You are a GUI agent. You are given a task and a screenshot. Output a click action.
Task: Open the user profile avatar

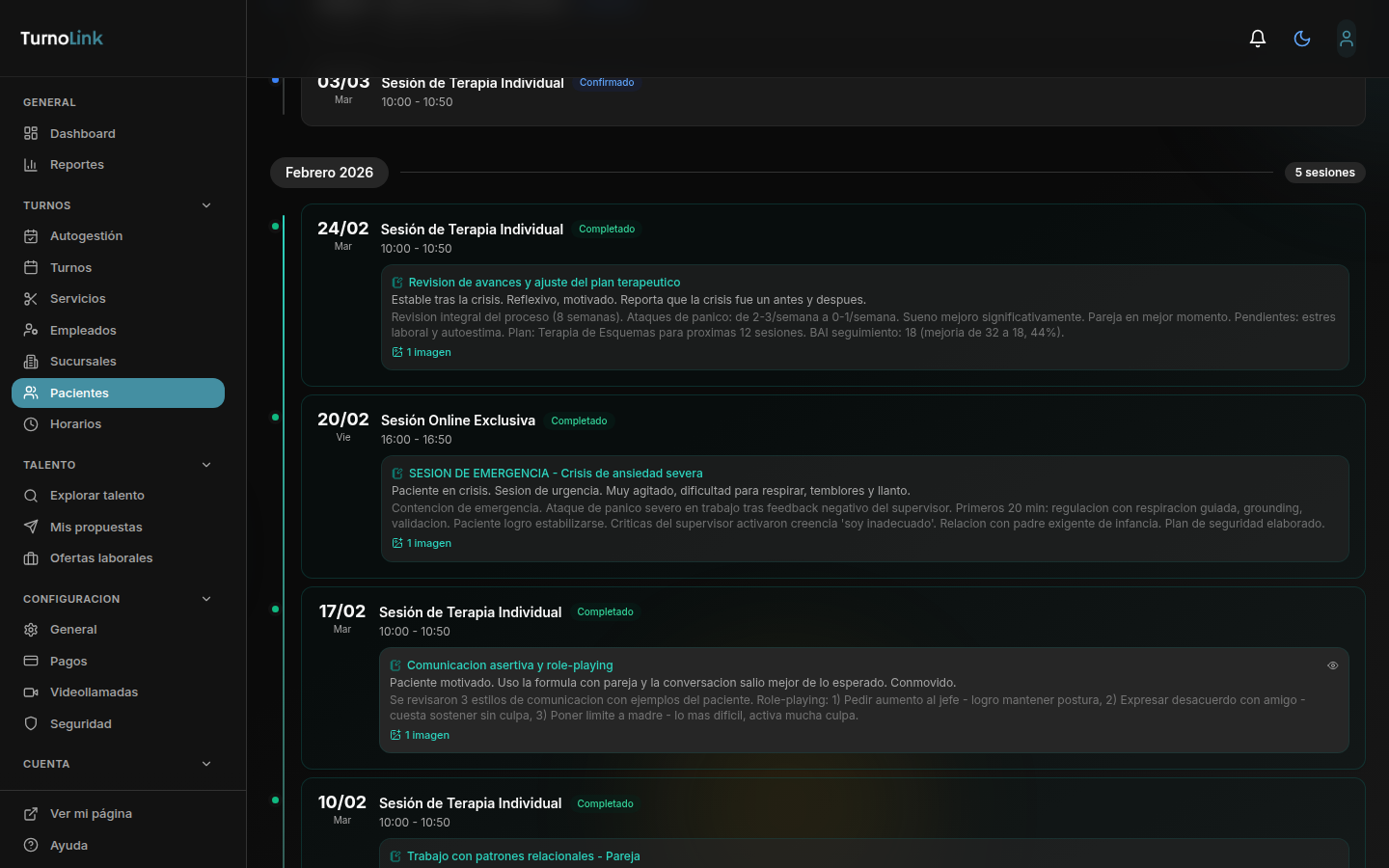coord(1347,39)
